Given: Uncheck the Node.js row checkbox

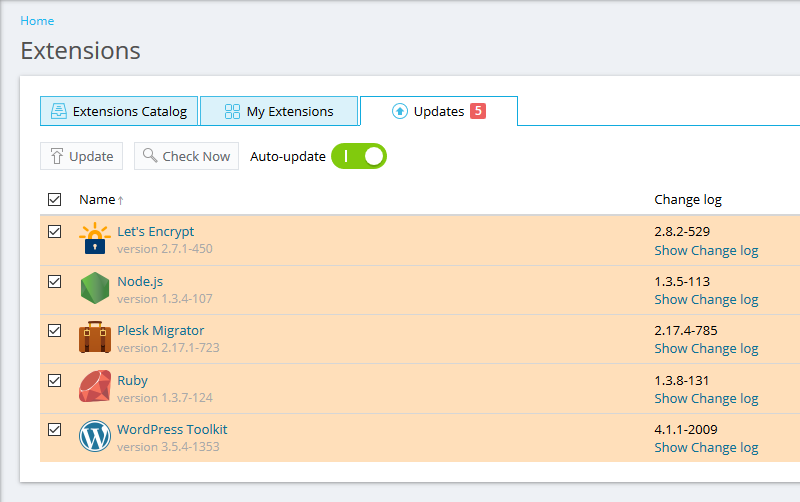Looking at the screenshot, I should 55,282.
